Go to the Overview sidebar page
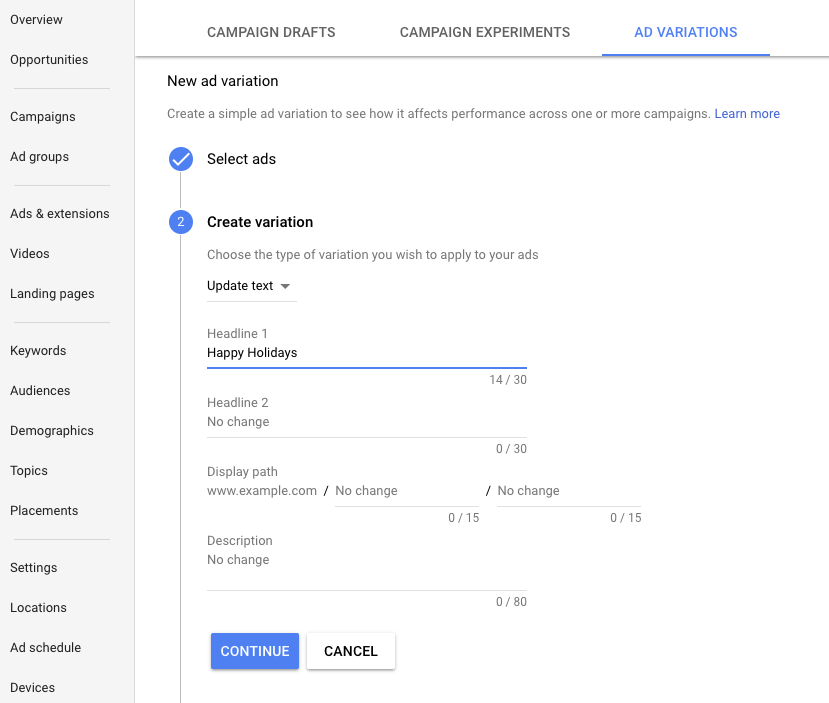Image resolution: width=829 pixels, height=703 pixels. 36,20
